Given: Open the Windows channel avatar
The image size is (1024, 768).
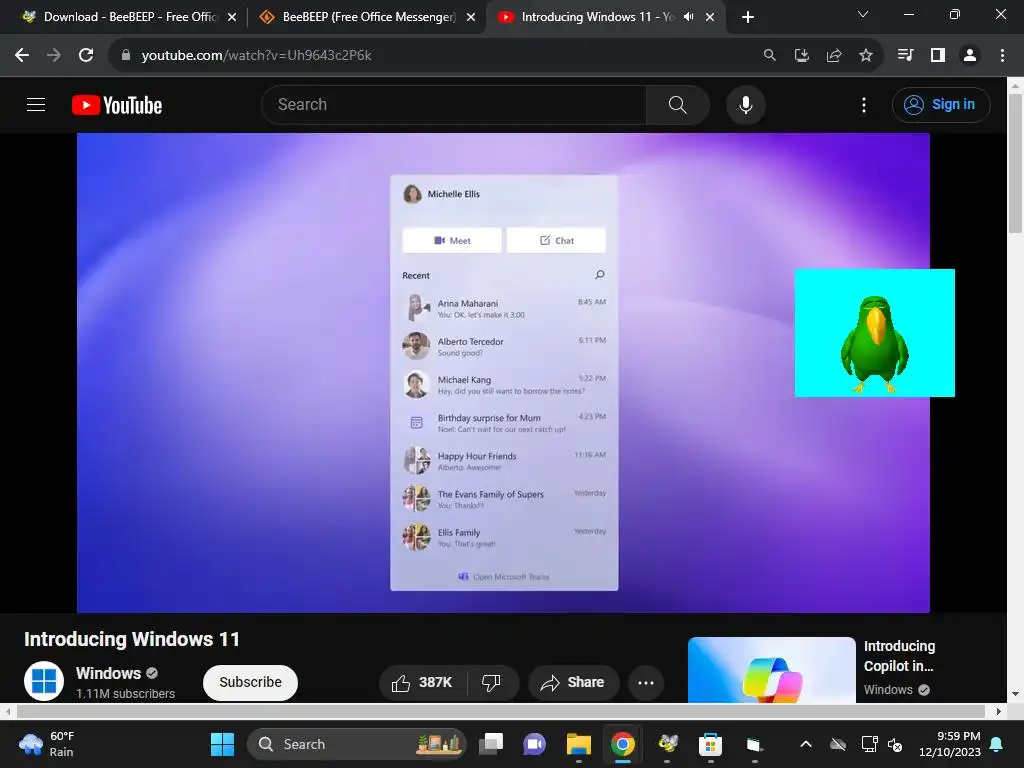Looking at the screenshot, I should (44, 680).
